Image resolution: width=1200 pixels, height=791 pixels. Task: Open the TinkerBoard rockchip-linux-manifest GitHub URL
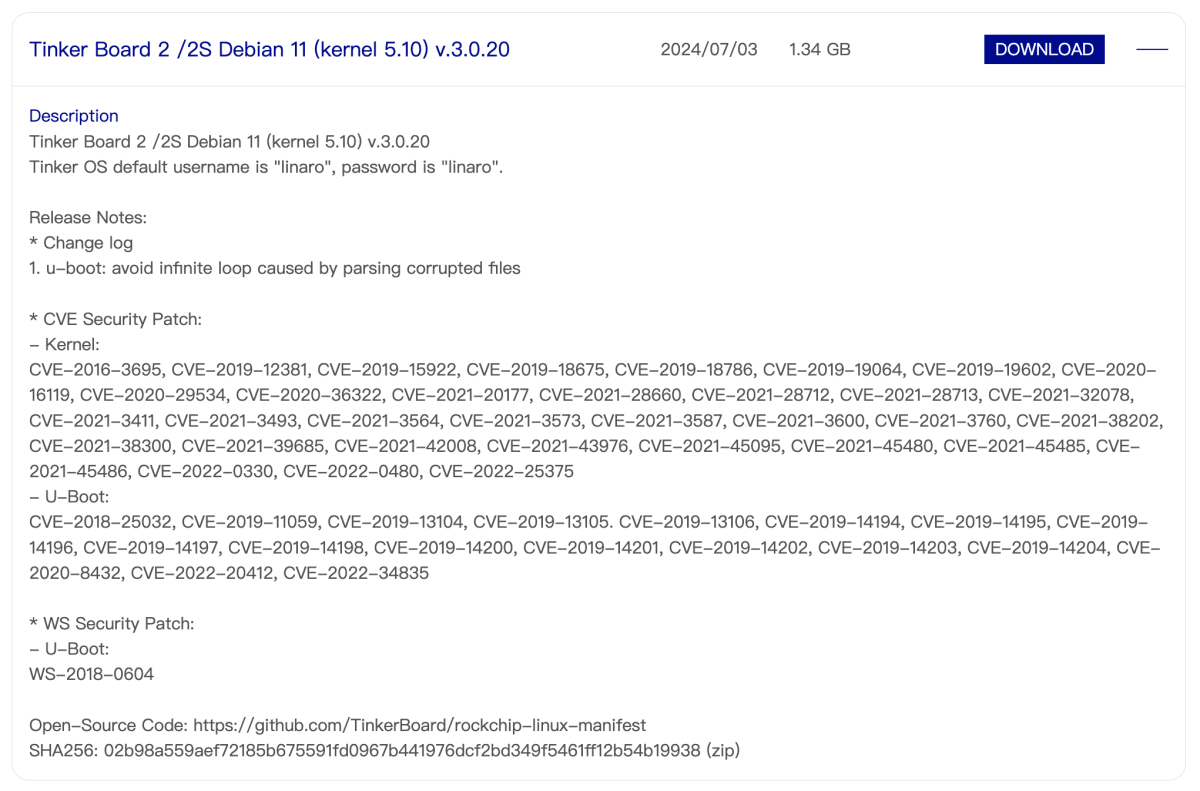[420, 725]
